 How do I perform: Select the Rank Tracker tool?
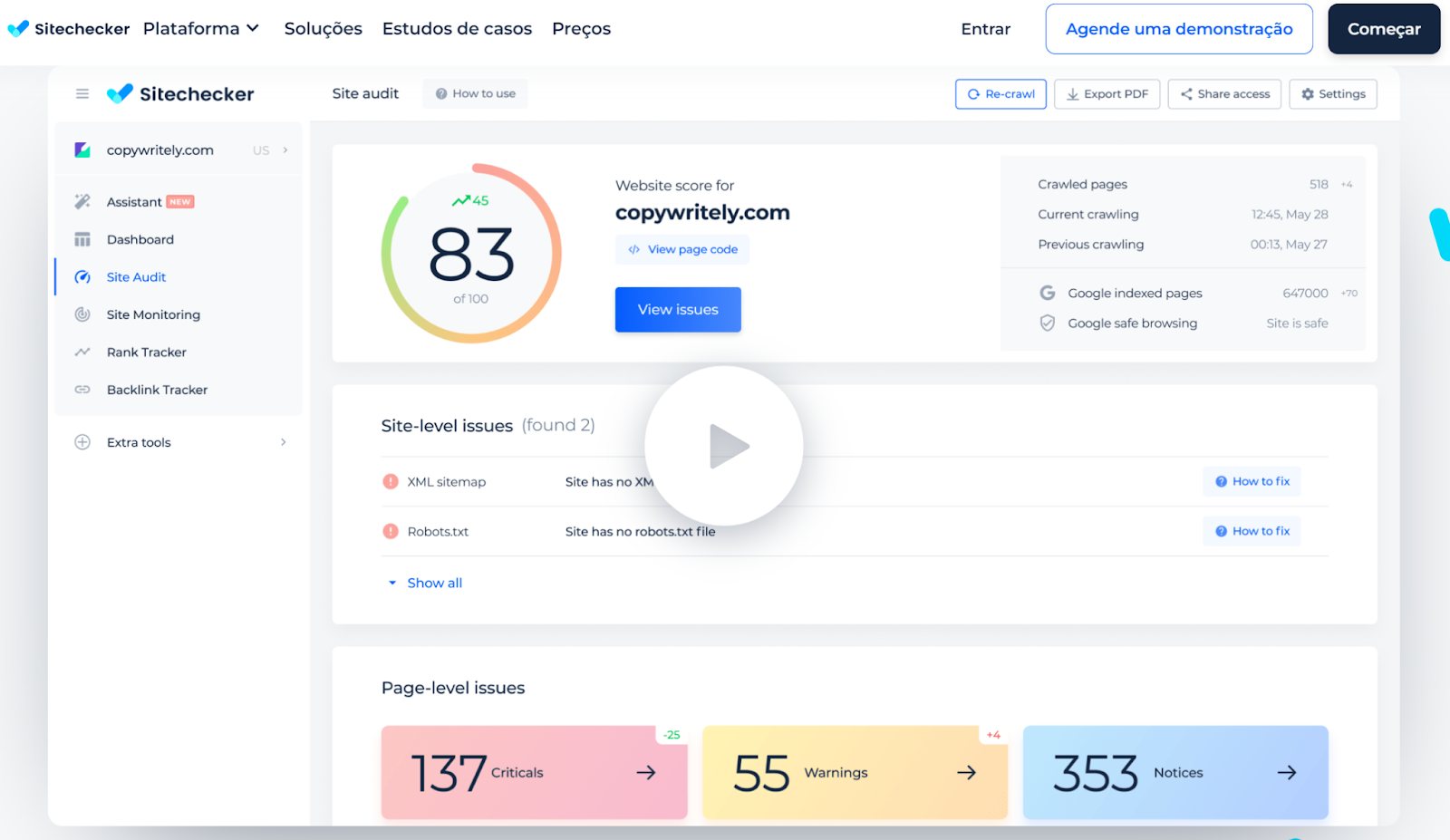point(146,352)
